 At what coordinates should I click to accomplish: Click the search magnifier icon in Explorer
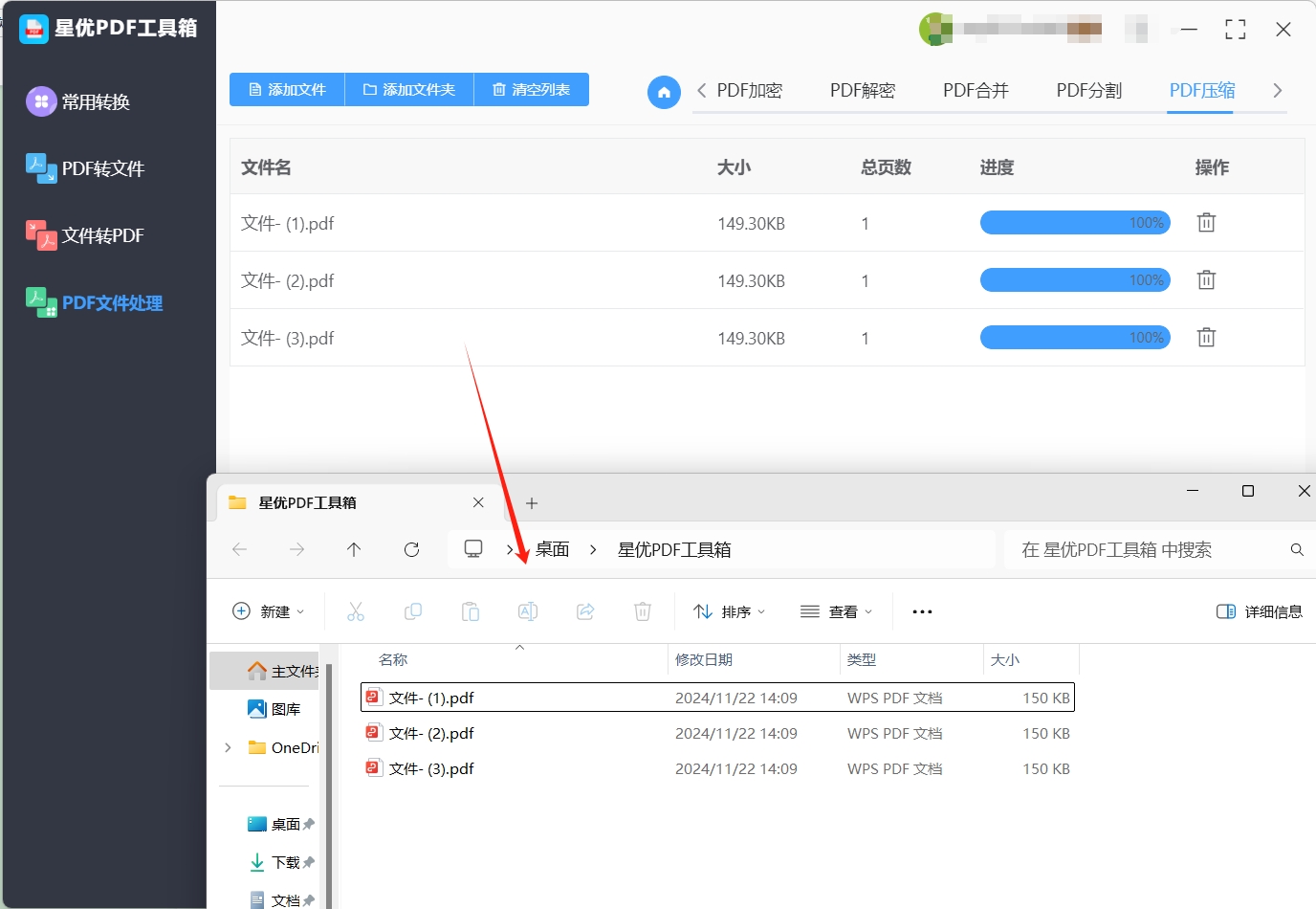coord(1297,549)
